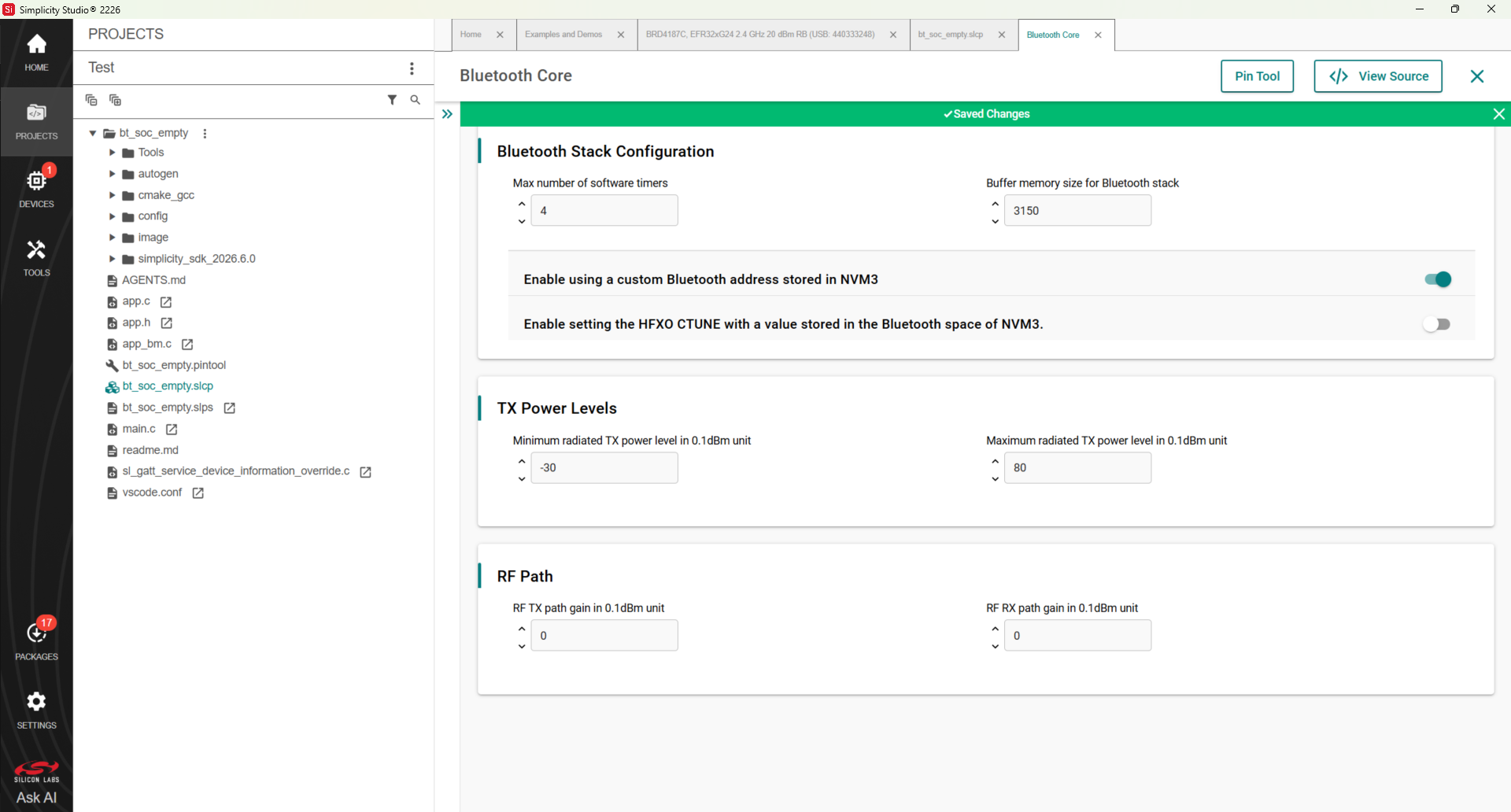Decrease buffer memory size for Bluetooth stack
The height and width of the screenshot is (812, 1511).
[x=996, y=221]
